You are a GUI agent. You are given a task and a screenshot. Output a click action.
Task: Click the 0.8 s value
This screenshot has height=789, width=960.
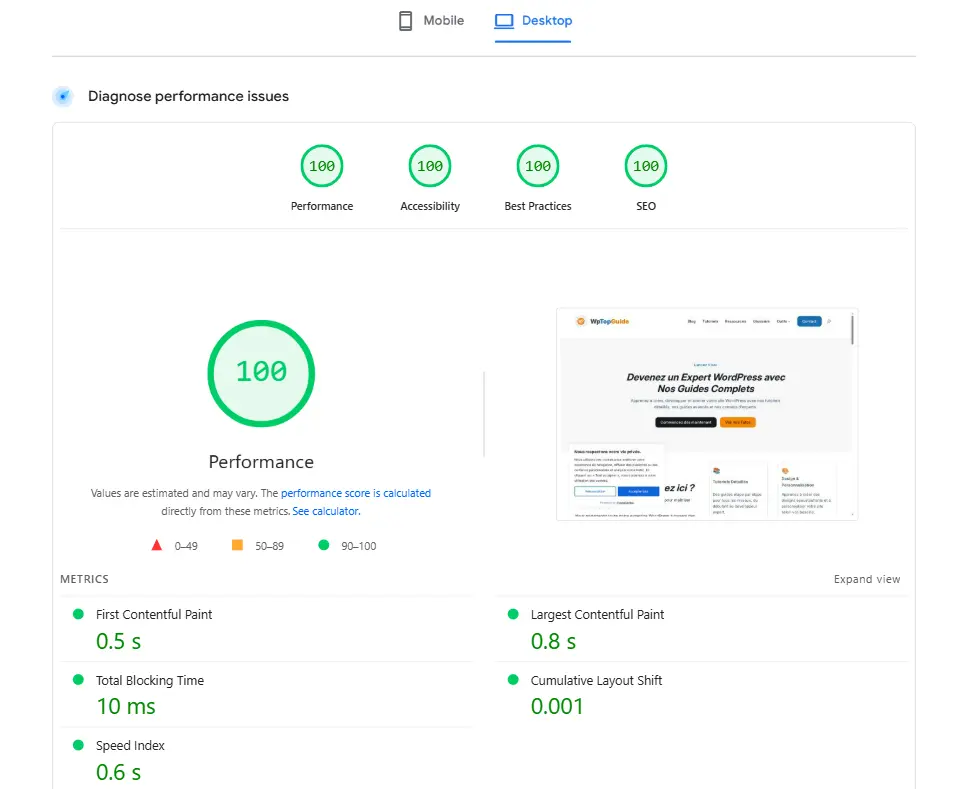[553, 641]
